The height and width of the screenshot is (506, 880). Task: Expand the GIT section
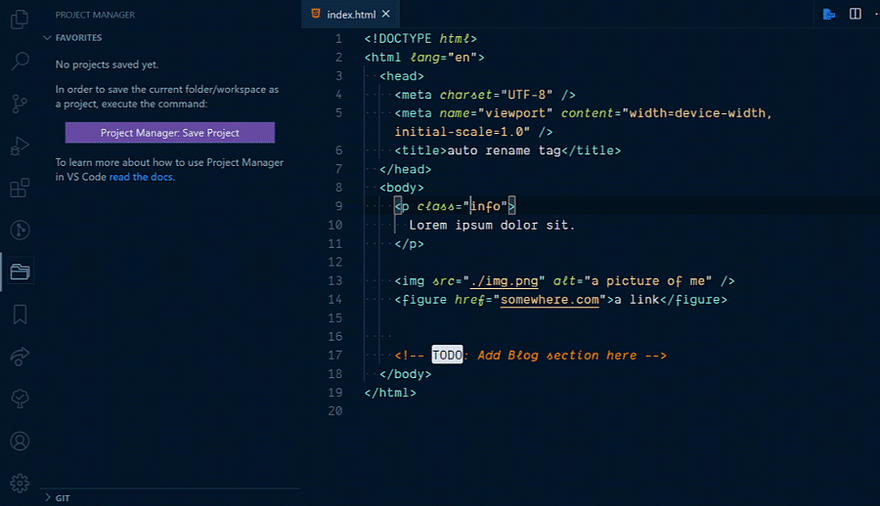pos(62,498)
